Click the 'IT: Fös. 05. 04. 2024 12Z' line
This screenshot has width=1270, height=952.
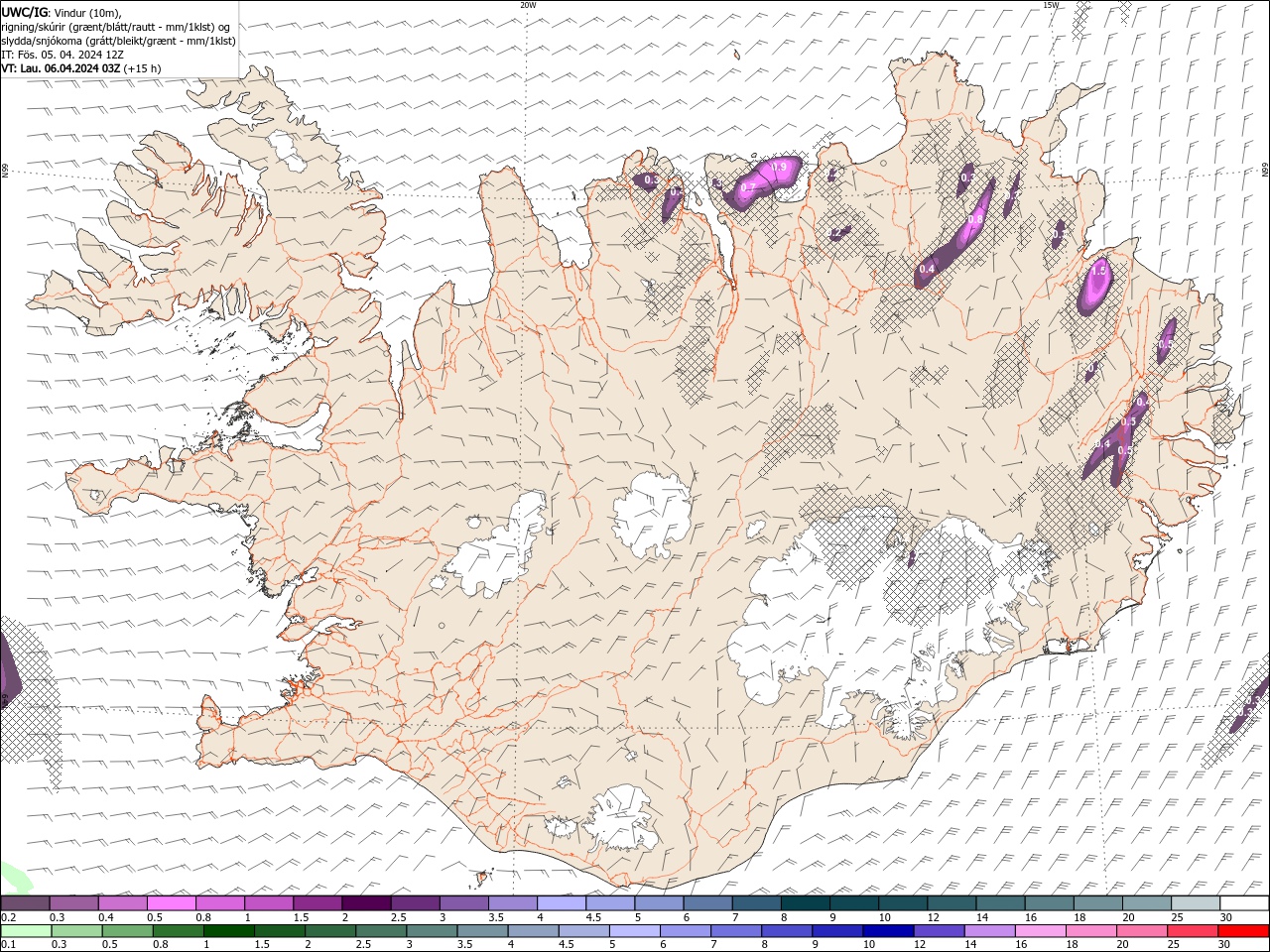(x=63, y=55)
